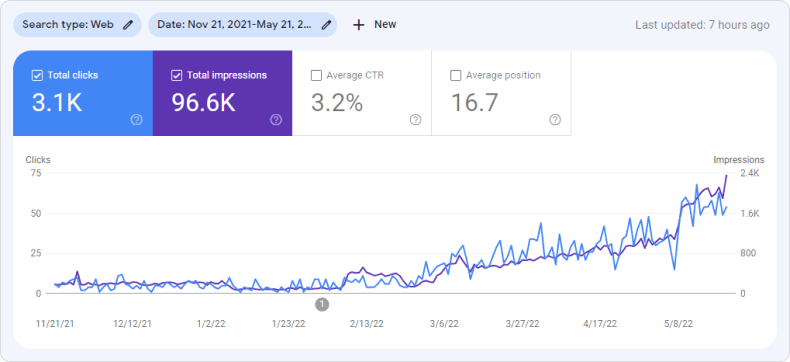The image size is (790, 362).
Task: Add a New filter
Action: pyautogui.click(x=374, y=25)
